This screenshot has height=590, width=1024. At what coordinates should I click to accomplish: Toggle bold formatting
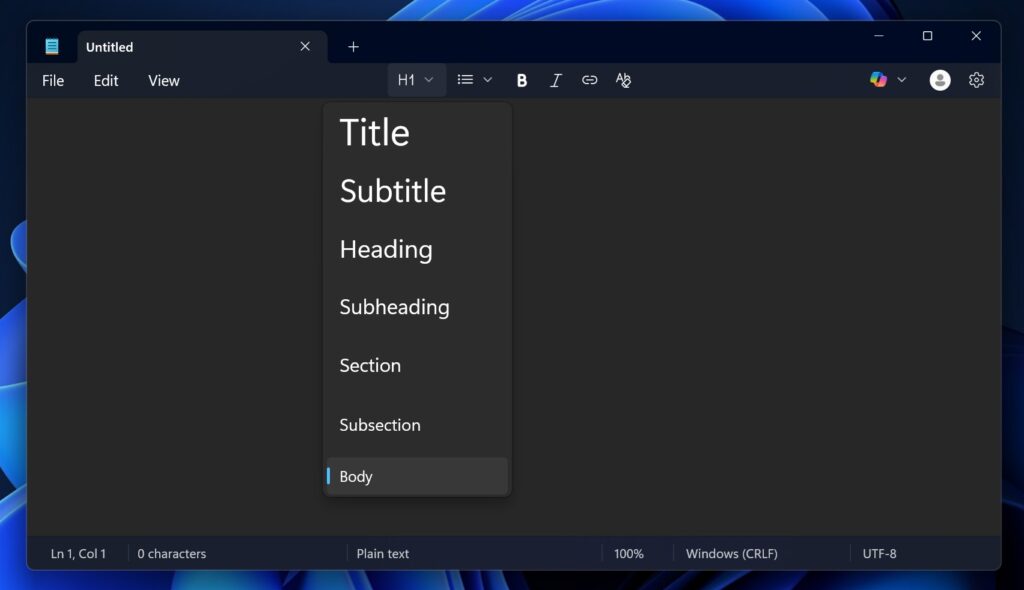pos(521,80)
